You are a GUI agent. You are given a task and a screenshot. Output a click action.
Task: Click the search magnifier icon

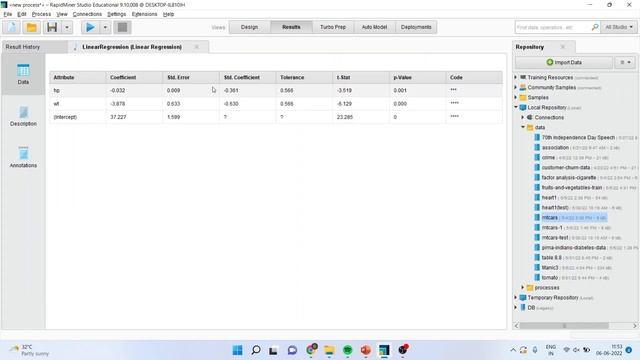[595, 27]
